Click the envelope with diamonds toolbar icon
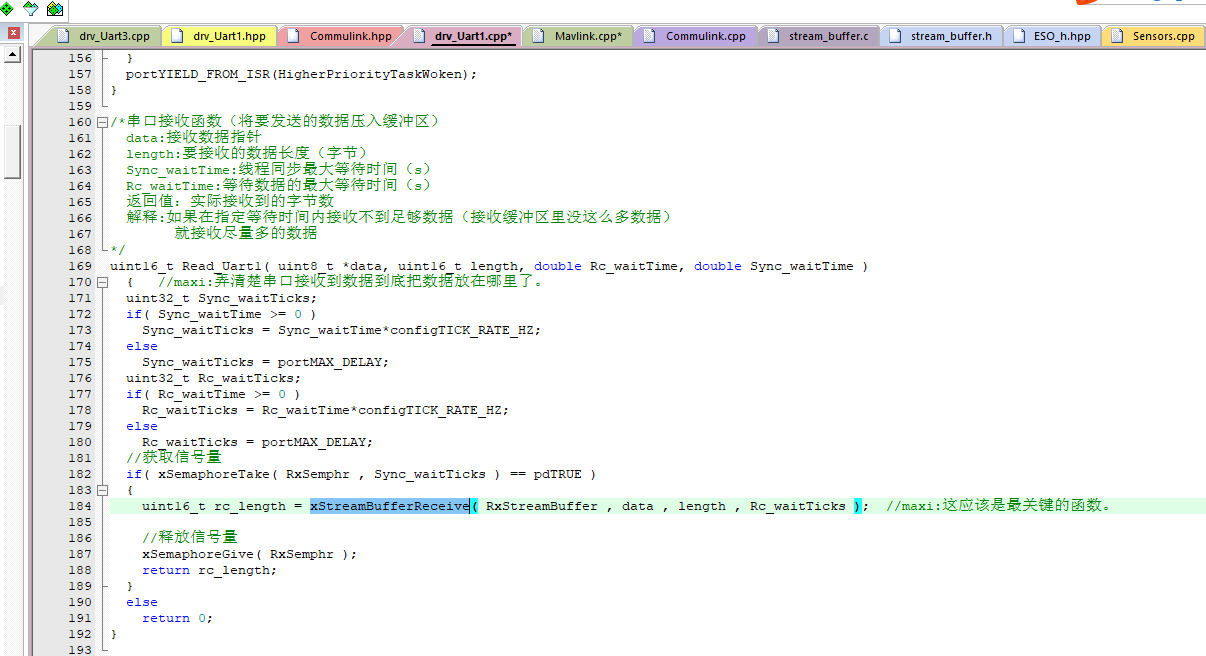 pos(55,9)
